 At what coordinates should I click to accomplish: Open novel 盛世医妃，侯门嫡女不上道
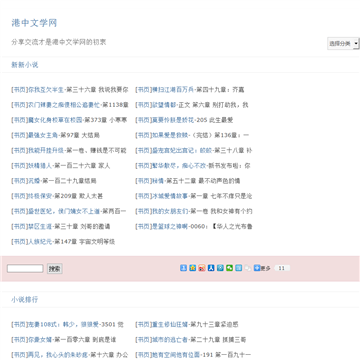point(64,211)
